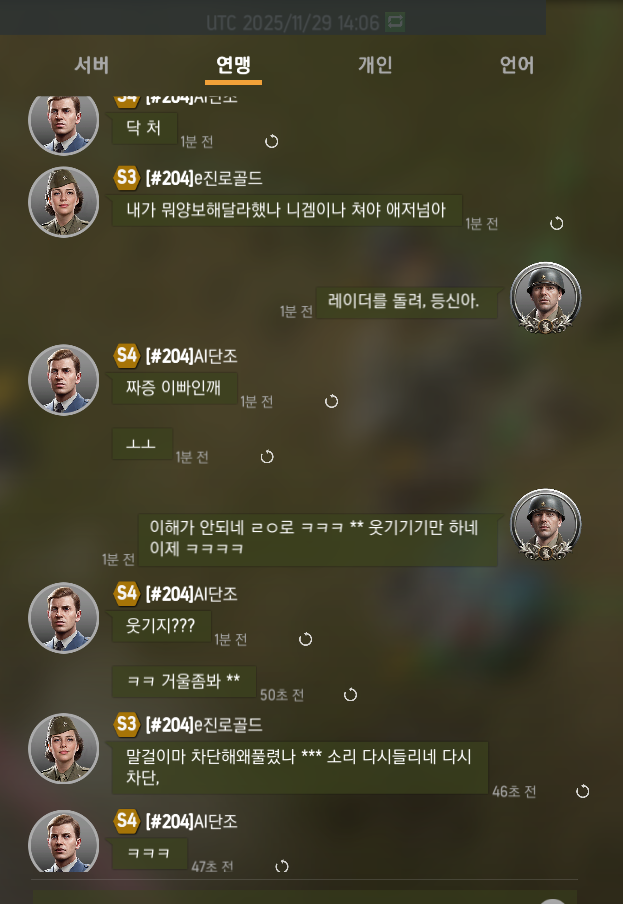The image size is (623, 904).
Task: Switch to the 서버 chat tab
Action: [92, 65]
